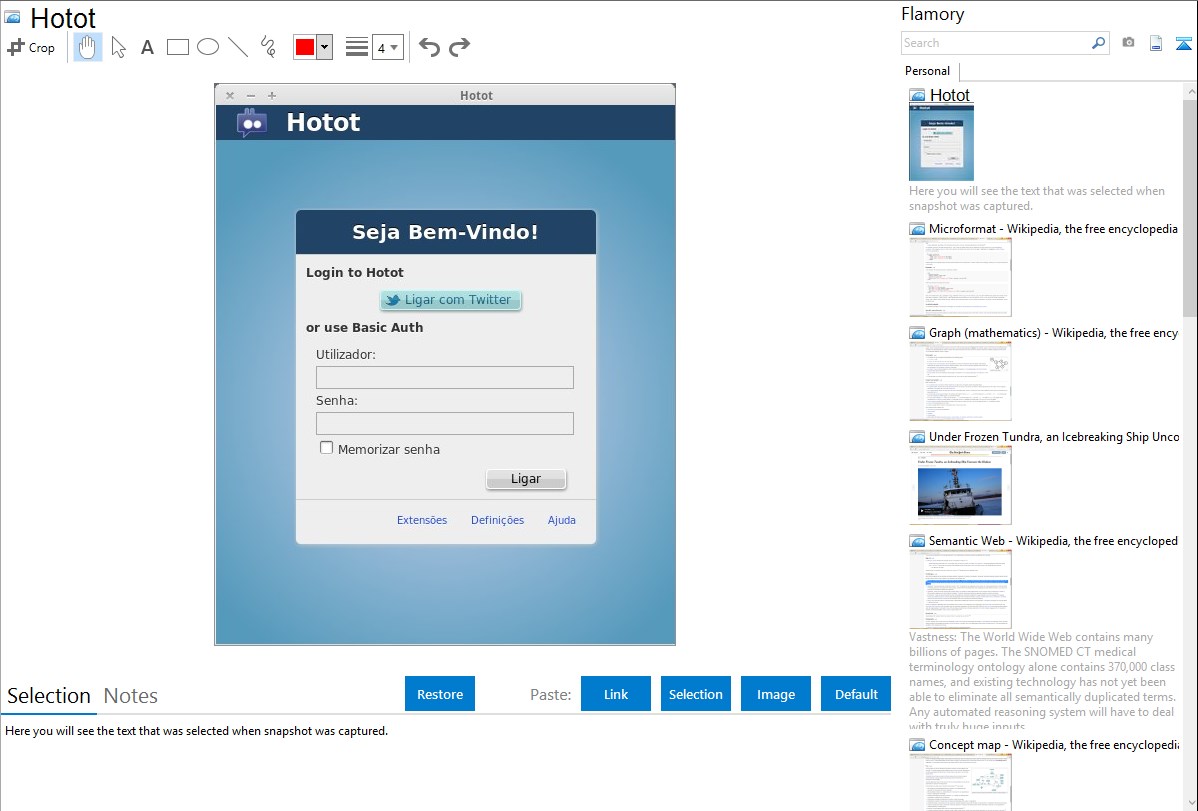Click icon beside Under Frozen Tundra entry
Screen dimensions: 1198x811
point(917,437)
